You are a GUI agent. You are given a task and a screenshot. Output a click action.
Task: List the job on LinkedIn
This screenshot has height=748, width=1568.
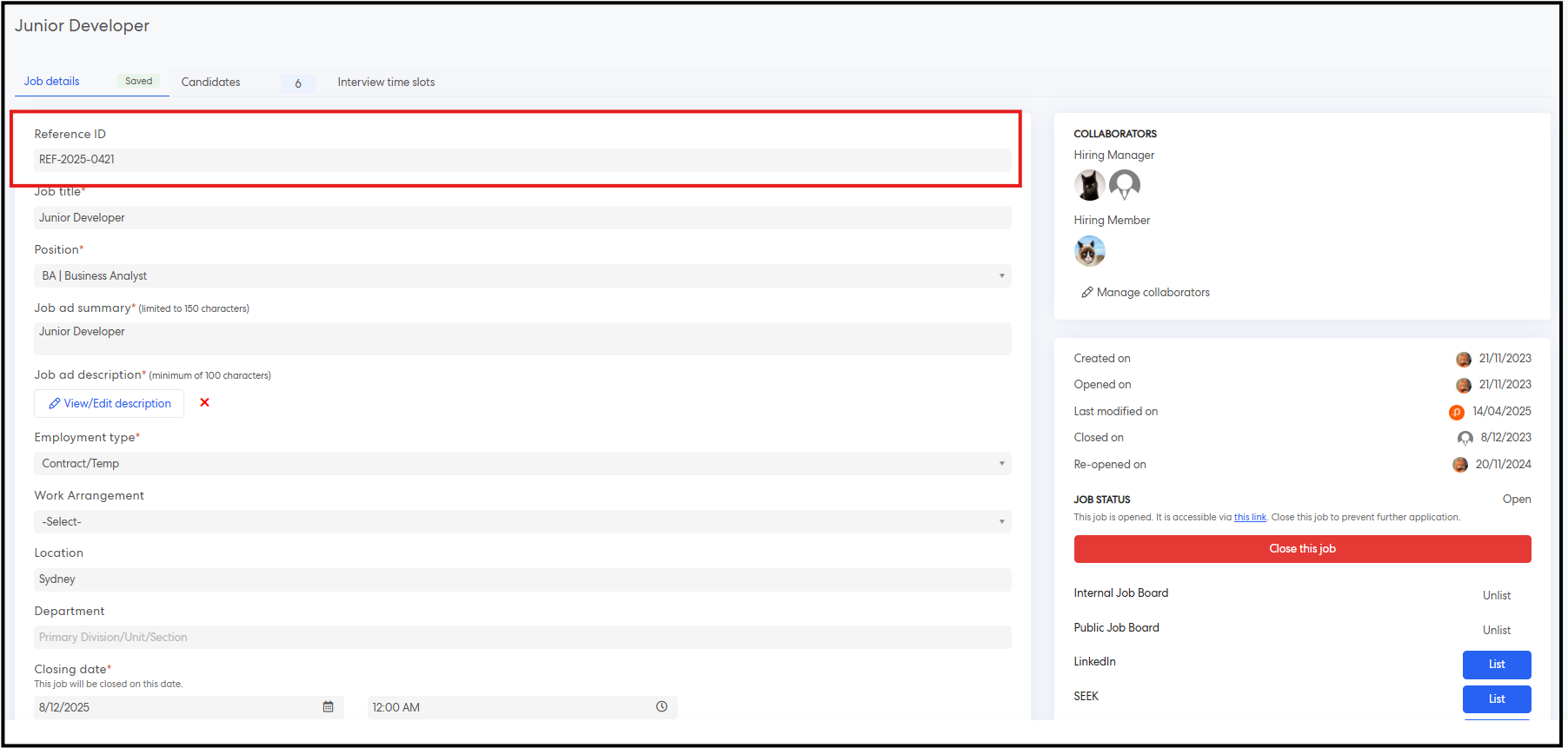tap(1496, 665)
